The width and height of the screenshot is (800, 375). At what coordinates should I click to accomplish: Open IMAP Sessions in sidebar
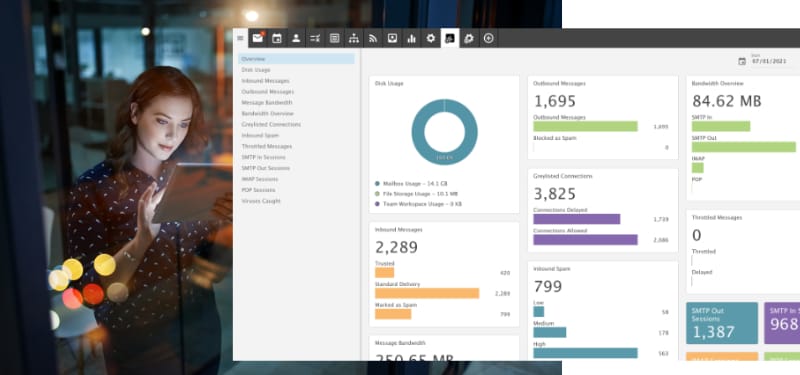296,179
